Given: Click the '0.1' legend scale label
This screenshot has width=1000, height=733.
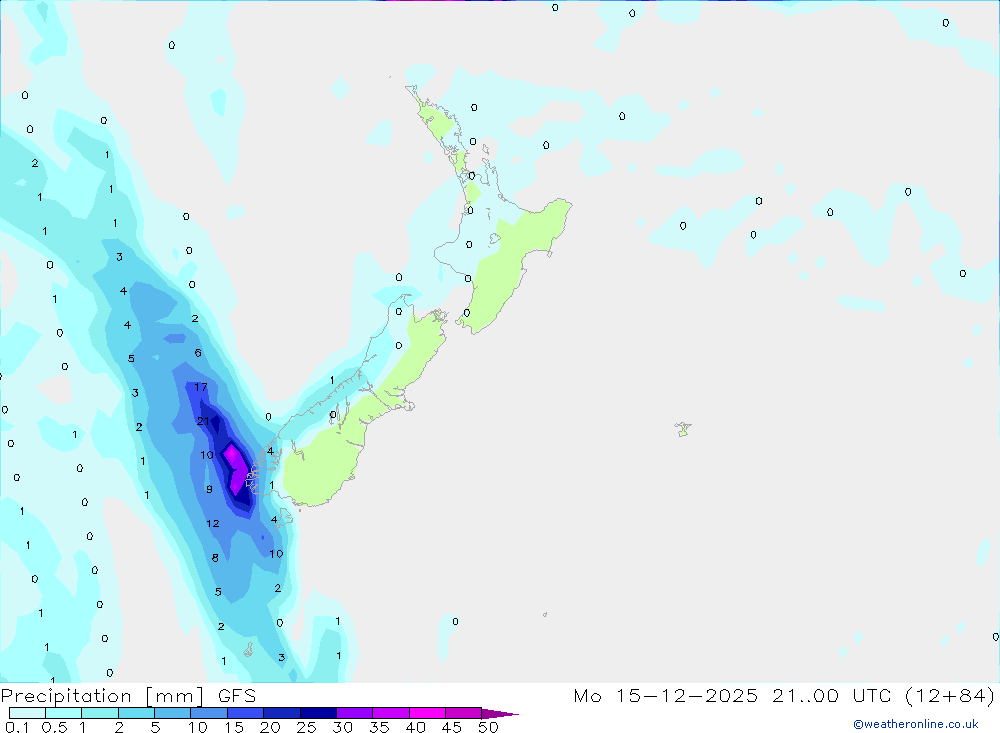Looking at the screenshot, I should pyautogui.click(x=17, y=727).
